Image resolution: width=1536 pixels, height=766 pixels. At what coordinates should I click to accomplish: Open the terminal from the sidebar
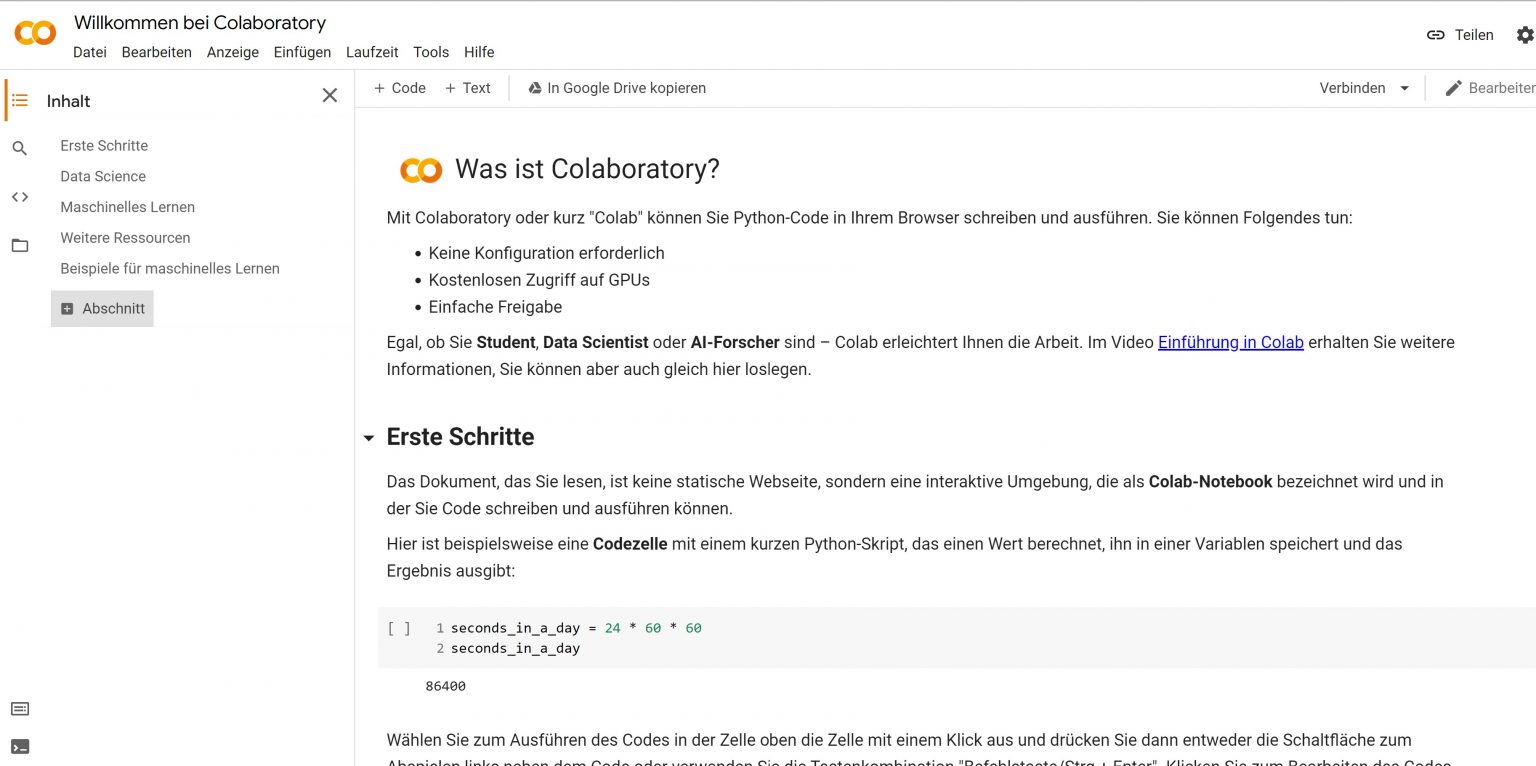[x=21, y=746]
